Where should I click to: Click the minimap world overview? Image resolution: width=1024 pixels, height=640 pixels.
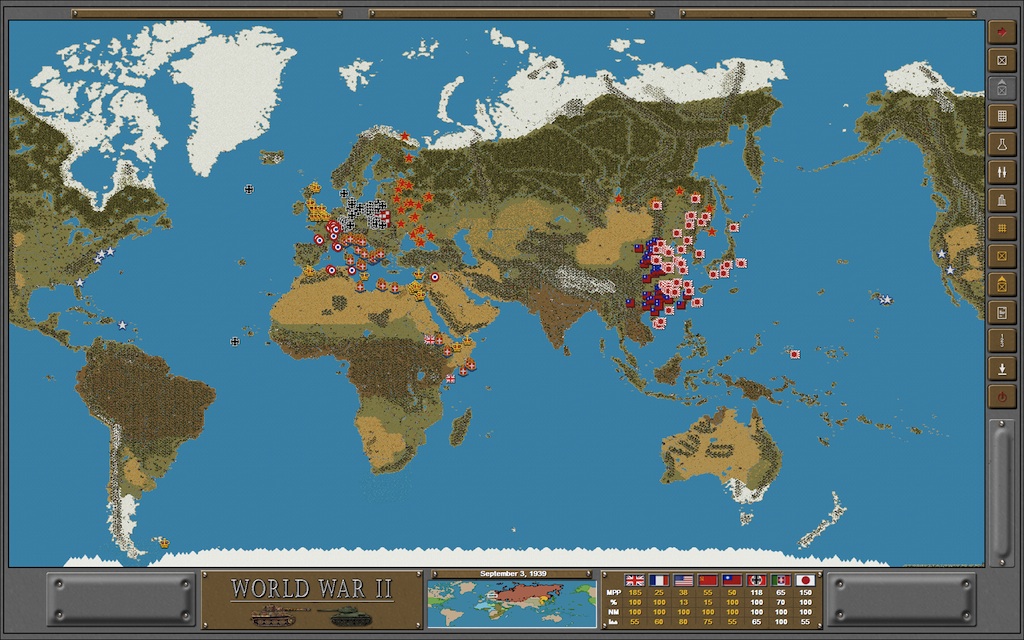(512, 604)
